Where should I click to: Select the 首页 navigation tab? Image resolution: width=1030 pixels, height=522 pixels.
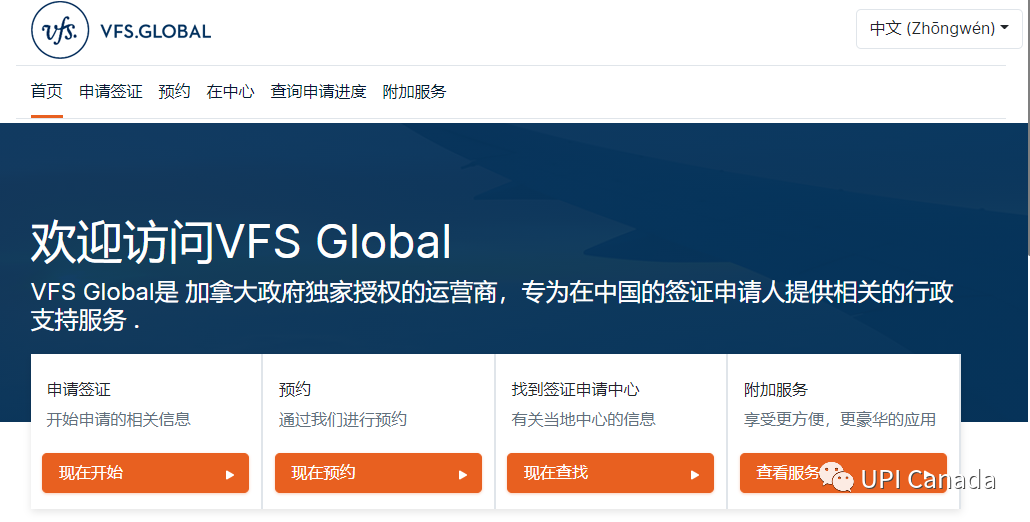coord(47,91)
